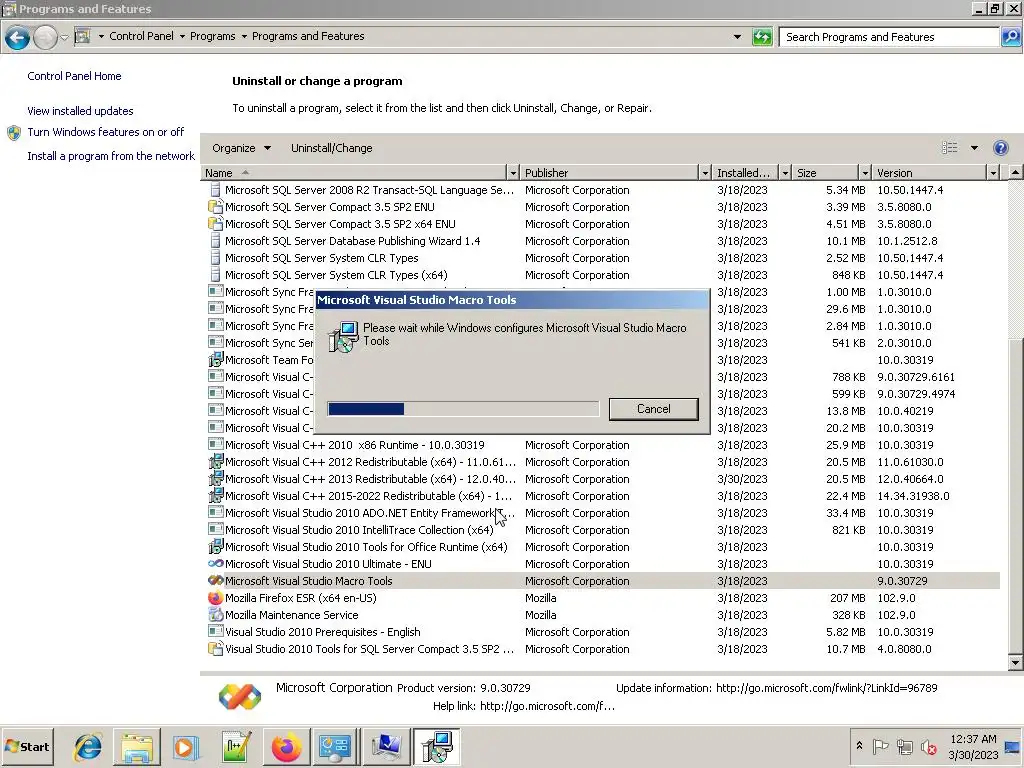The width and height of the screenshot is (1024, 768).
Task: Select Microsoft SQL Server System CLR Types (x64)
Action: (603, 275)
